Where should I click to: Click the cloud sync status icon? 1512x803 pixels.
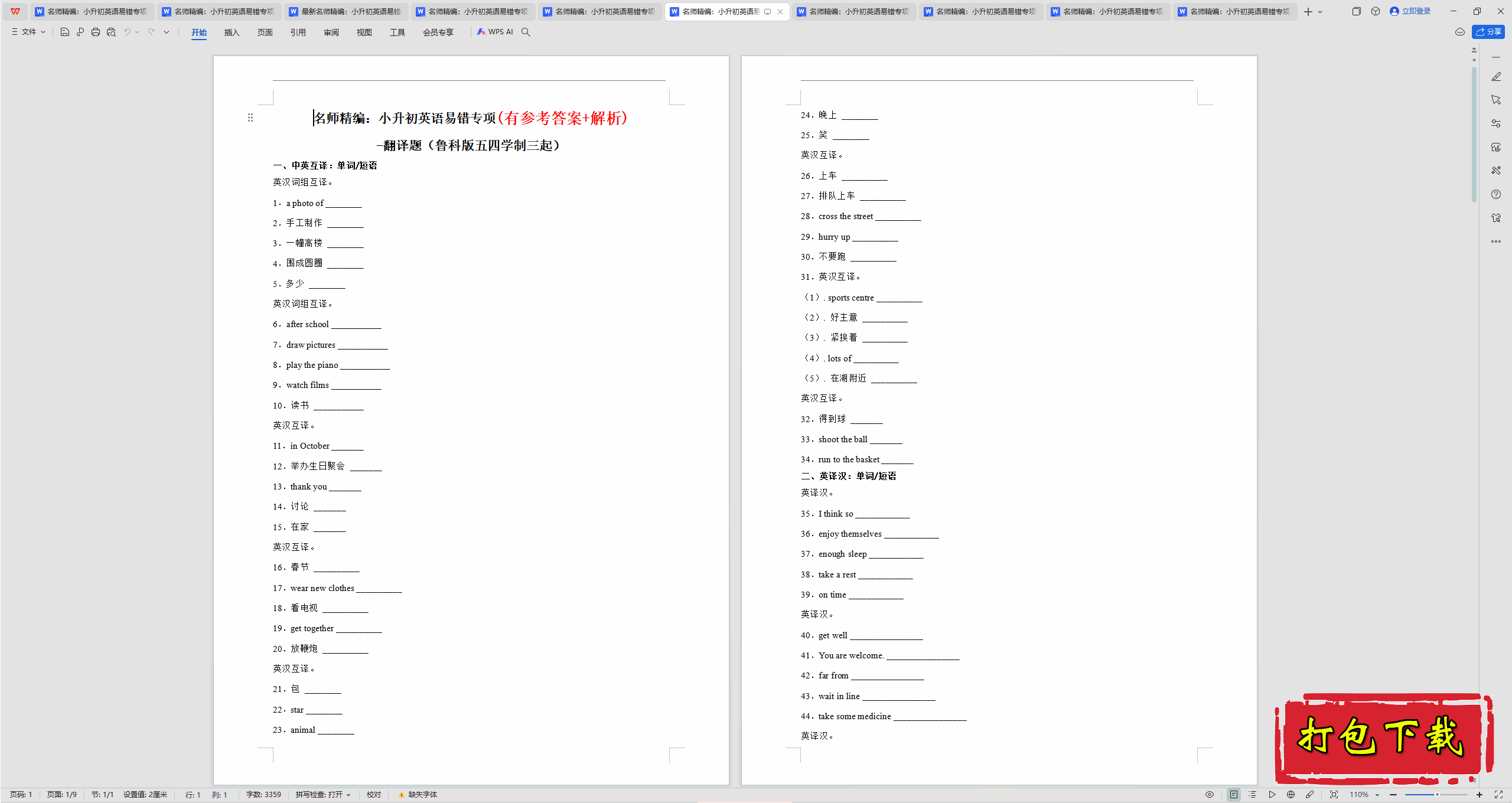point(1460,32)
